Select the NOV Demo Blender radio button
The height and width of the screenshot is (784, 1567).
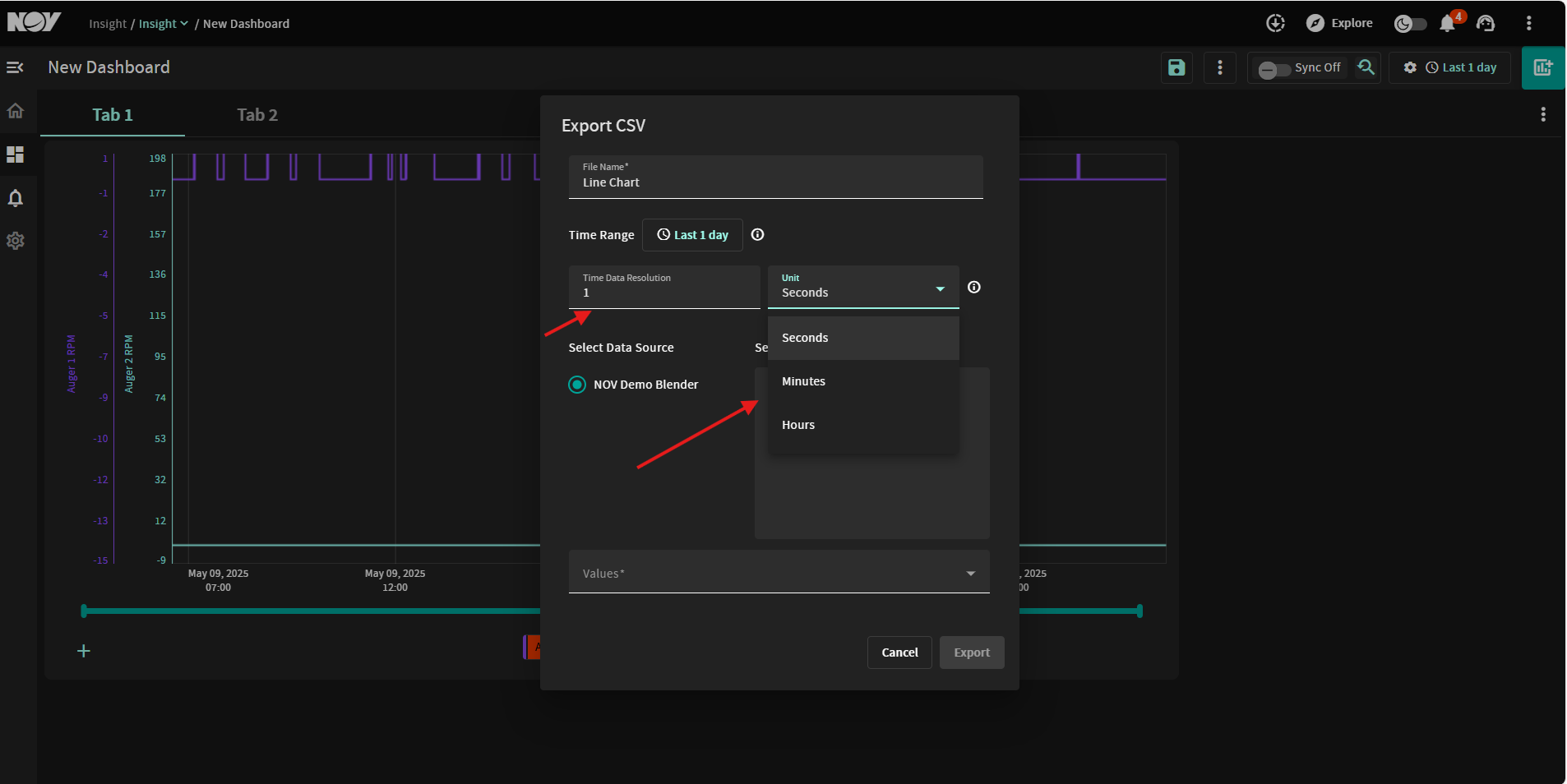coord(578,385)
